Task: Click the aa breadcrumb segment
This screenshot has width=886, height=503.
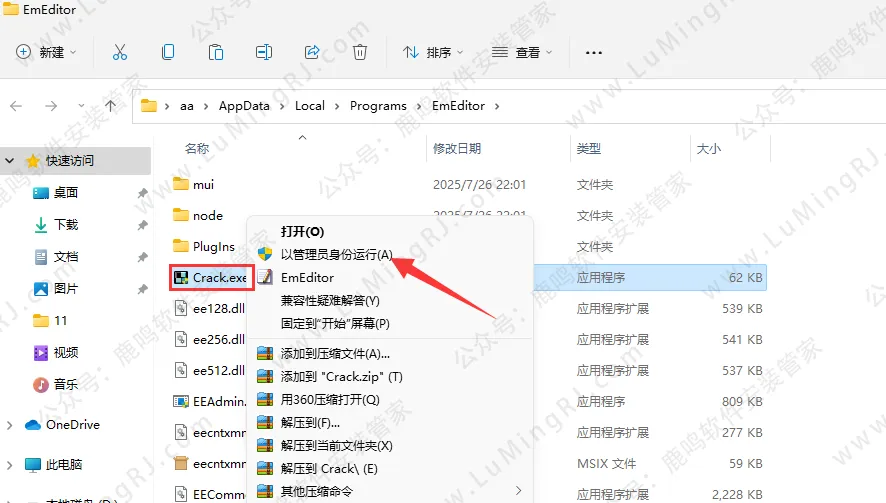Action: (x=186, y=106)
